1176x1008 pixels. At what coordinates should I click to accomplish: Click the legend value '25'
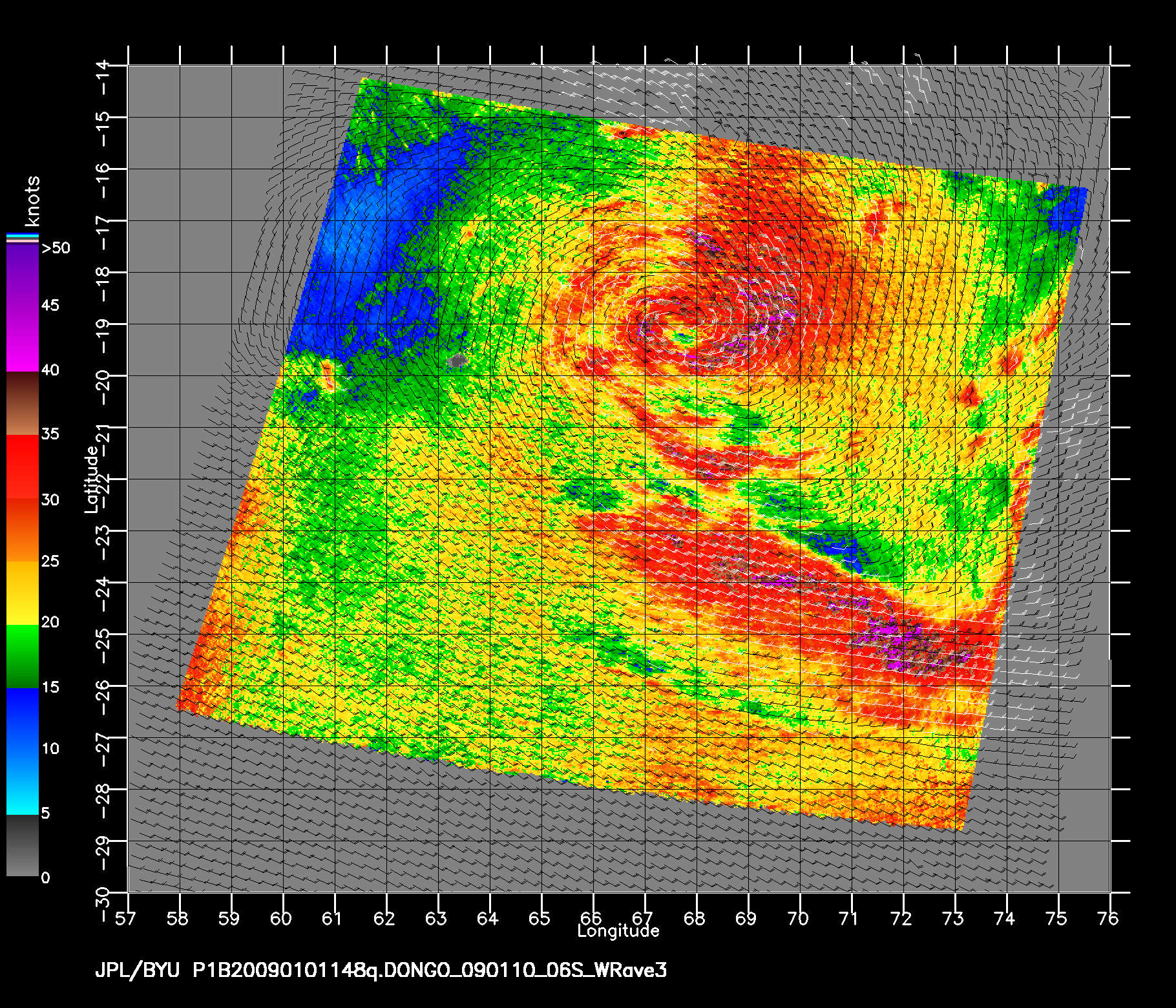(x=50, y=561)
